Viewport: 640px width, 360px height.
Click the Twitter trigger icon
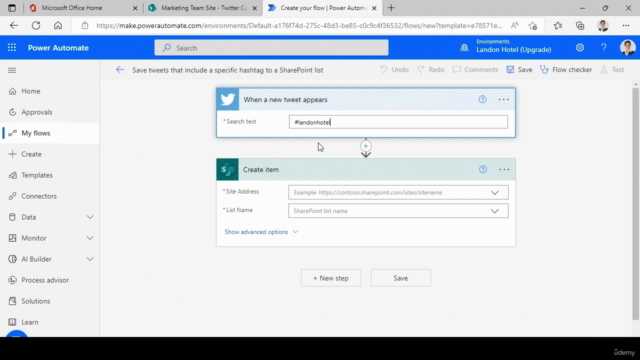228,99
